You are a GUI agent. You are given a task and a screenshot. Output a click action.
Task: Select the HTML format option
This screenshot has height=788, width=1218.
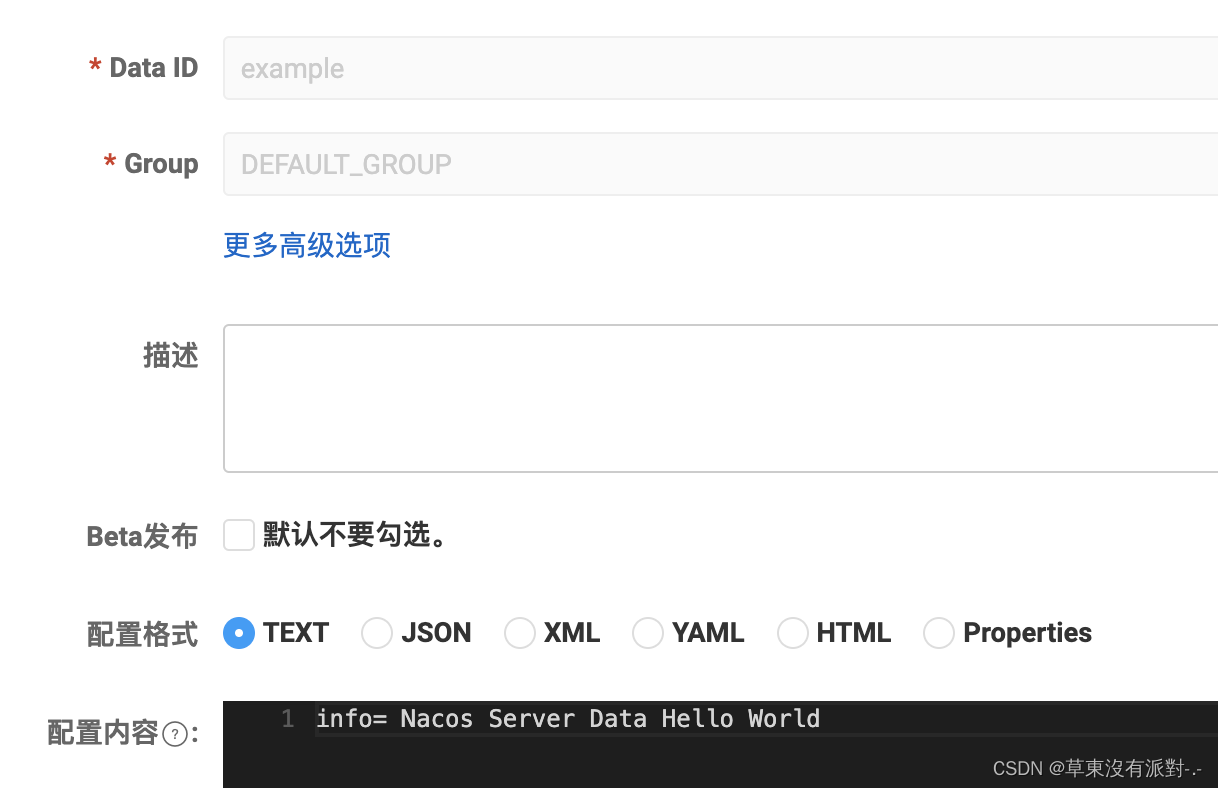(x=793, y=633)
